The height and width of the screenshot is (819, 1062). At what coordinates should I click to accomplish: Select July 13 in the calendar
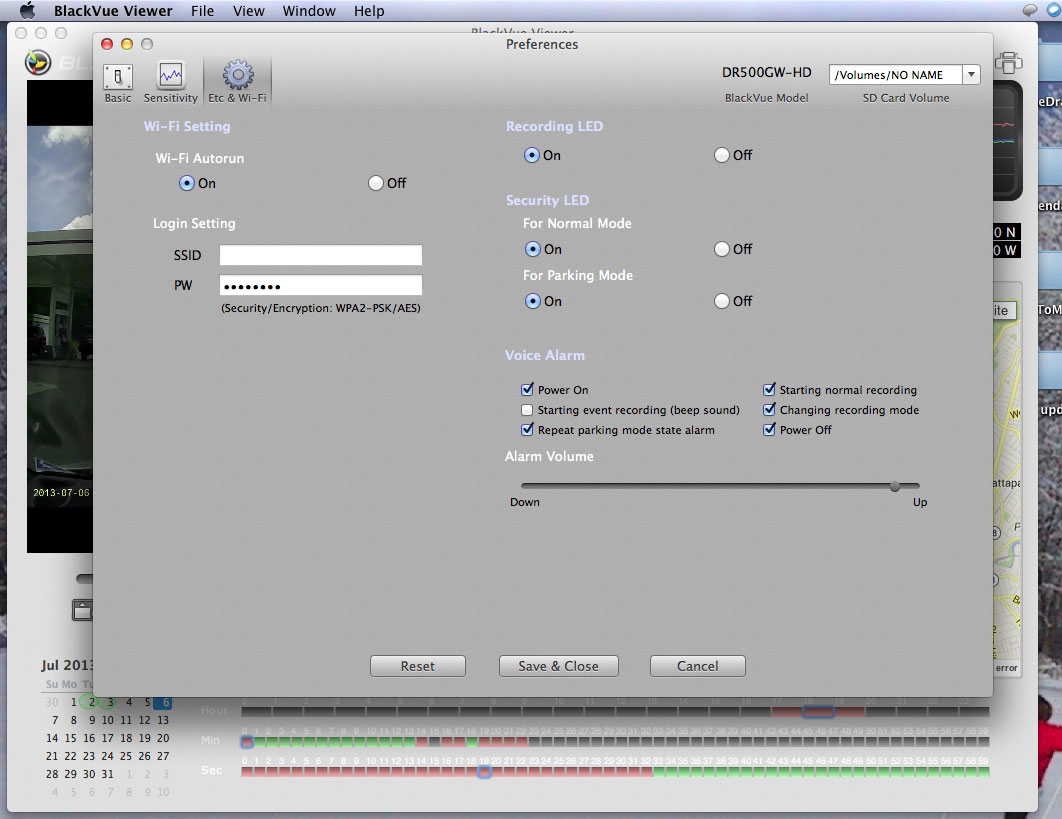pyautogui.click(x=163, y=720)
